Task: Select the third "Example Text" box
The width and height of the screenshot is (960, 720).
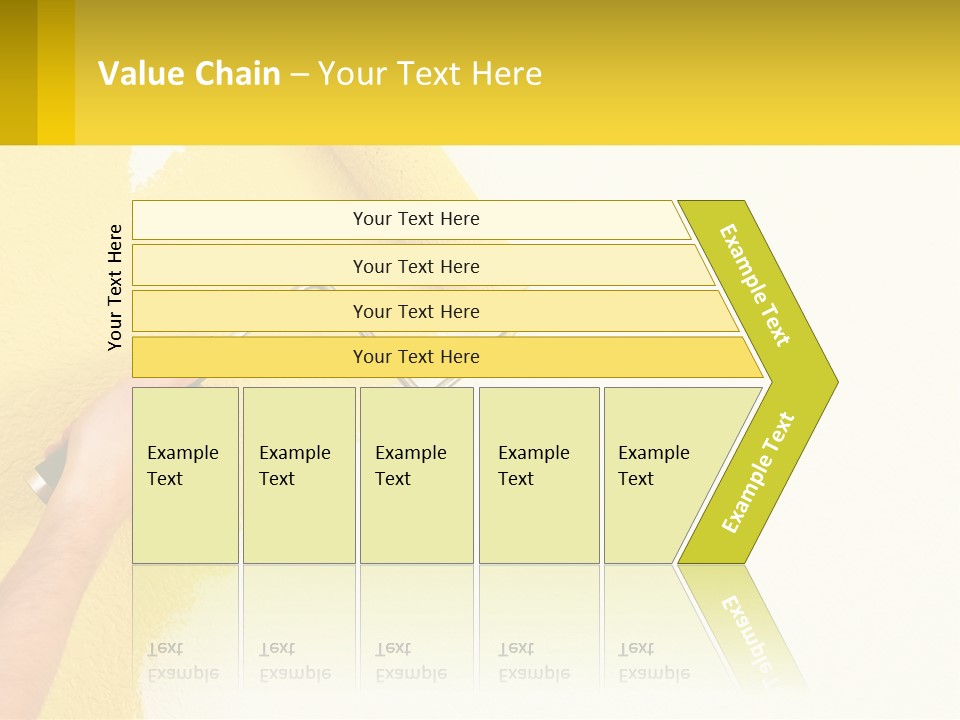Action: [416, 475]
